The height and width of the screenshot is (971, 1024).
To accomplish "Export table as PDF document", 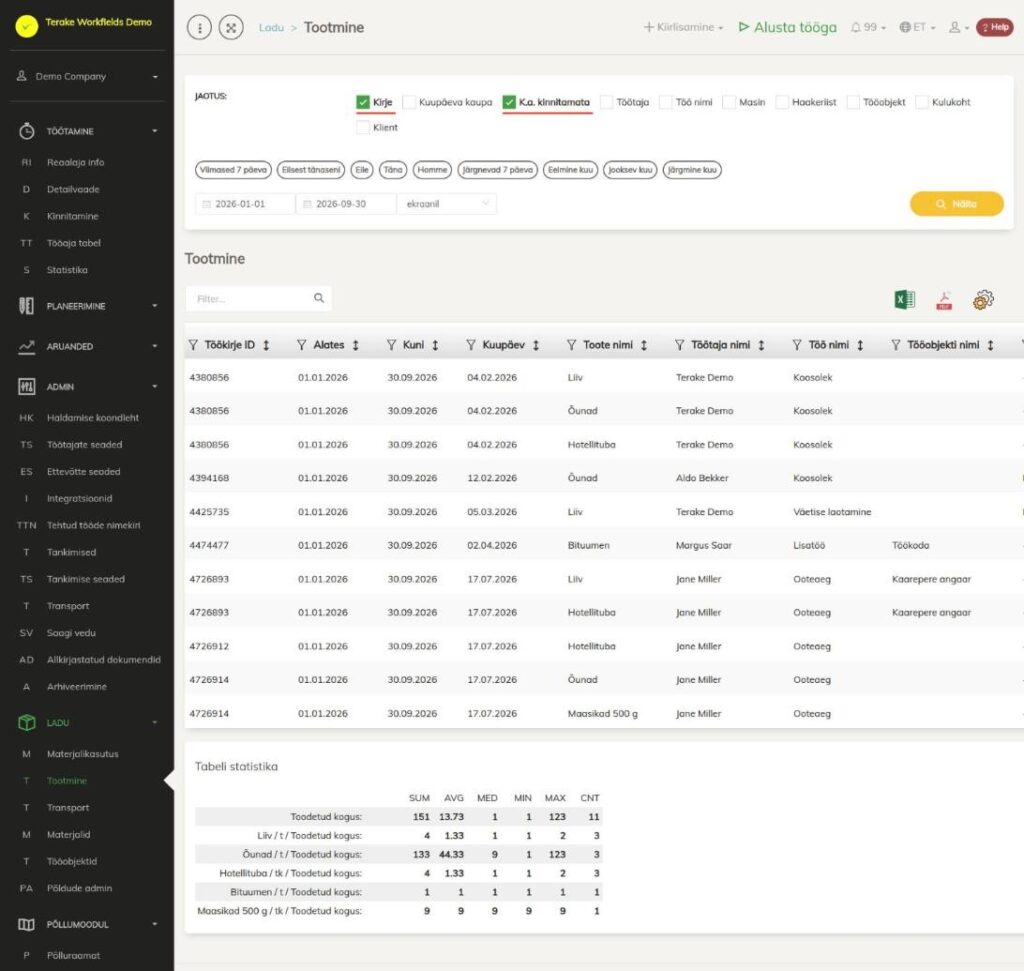I will point(944,300).
